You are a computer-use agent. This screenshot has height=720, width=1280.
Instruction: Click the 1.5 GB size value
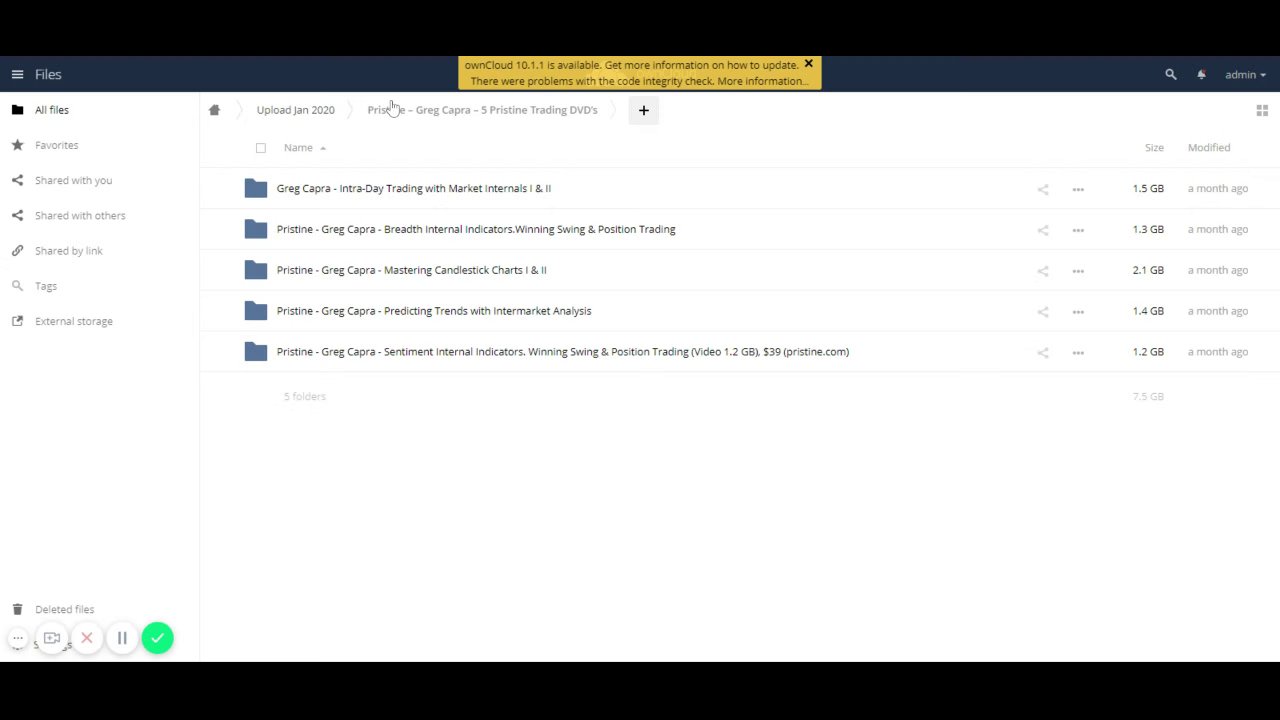click(1148, 188)
